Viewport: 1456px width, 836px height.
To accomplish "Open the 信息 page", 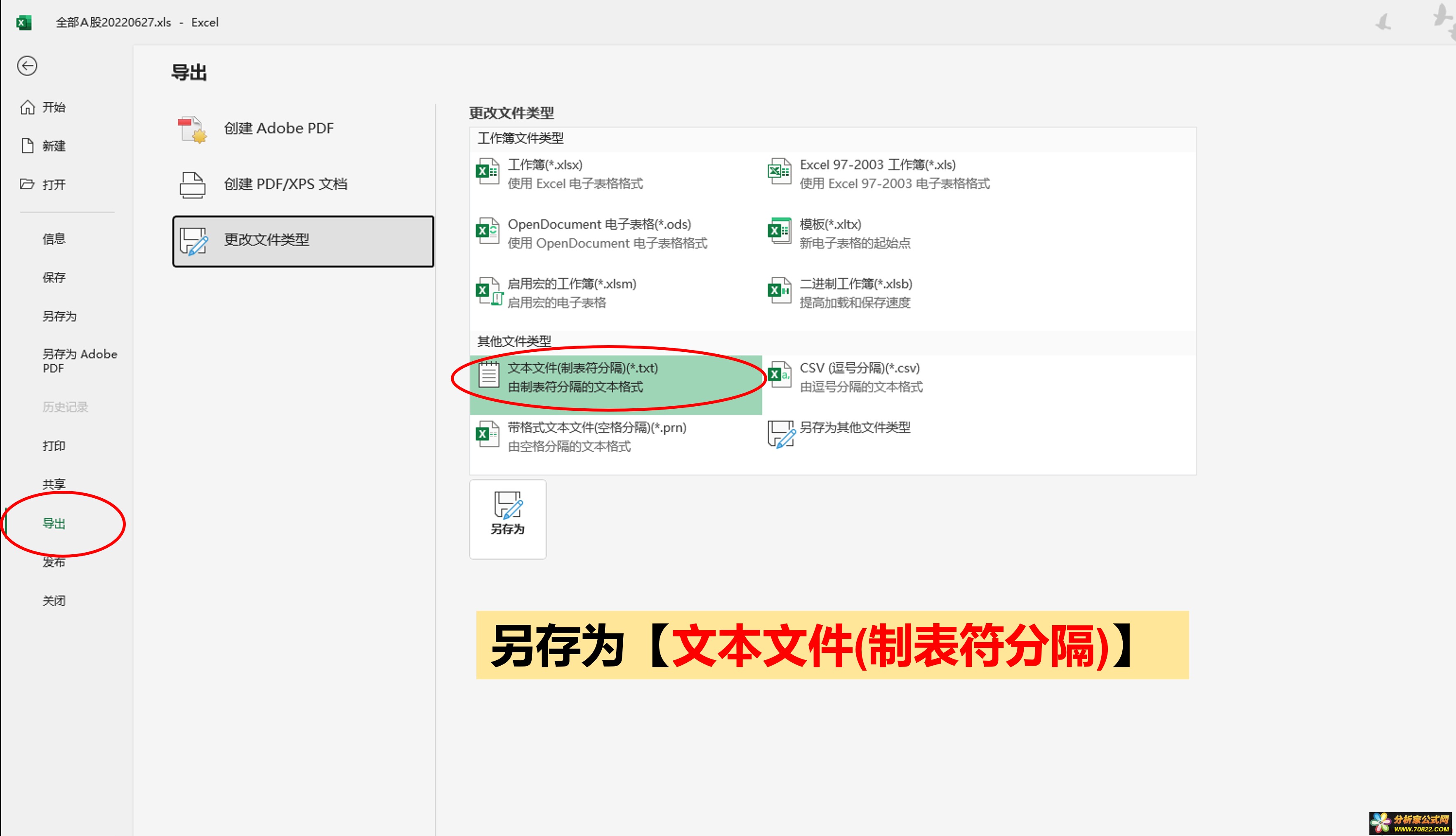I will tap(54, 239).
